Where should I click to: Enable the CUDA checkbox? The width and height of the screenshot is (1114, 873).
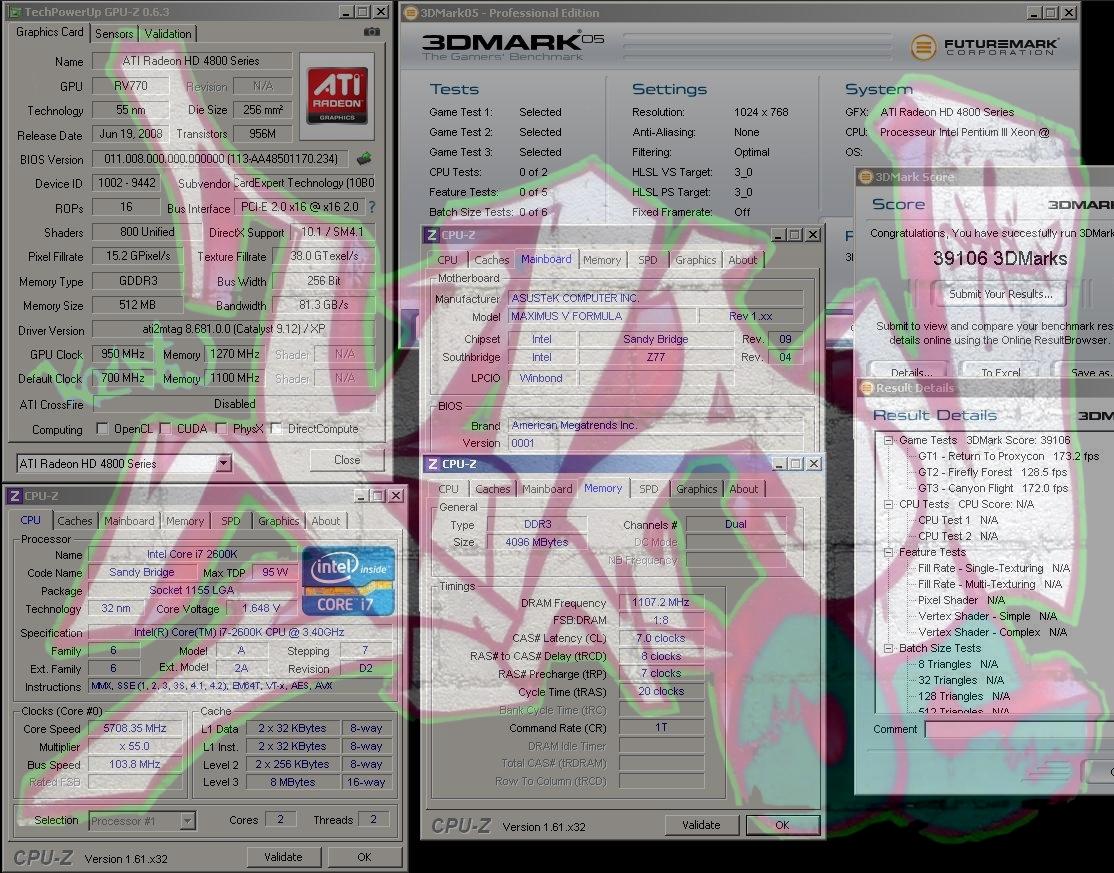click(x=166, y=428)
